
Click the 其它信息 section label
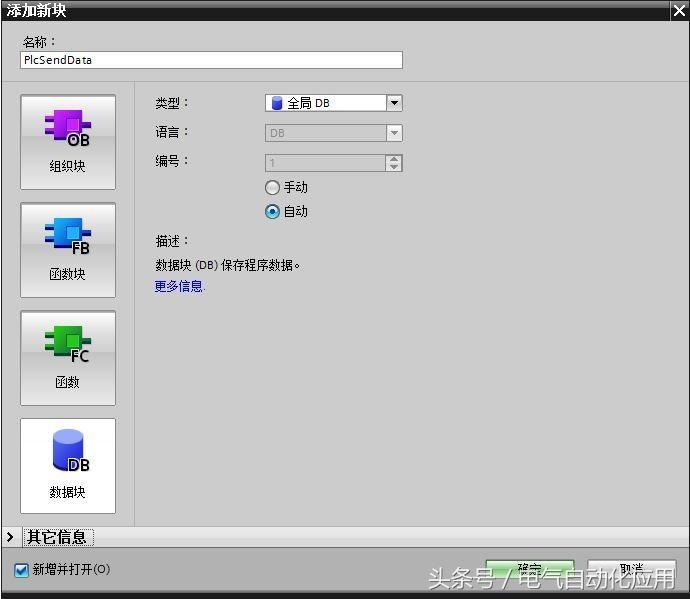pyautogui.click(x=57, y=537)
